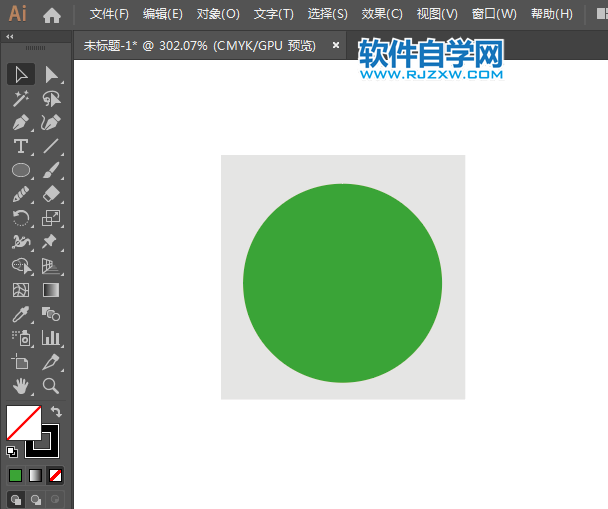Select the Ellipse tool
608x509 pixels.
(x=21, y=170)
